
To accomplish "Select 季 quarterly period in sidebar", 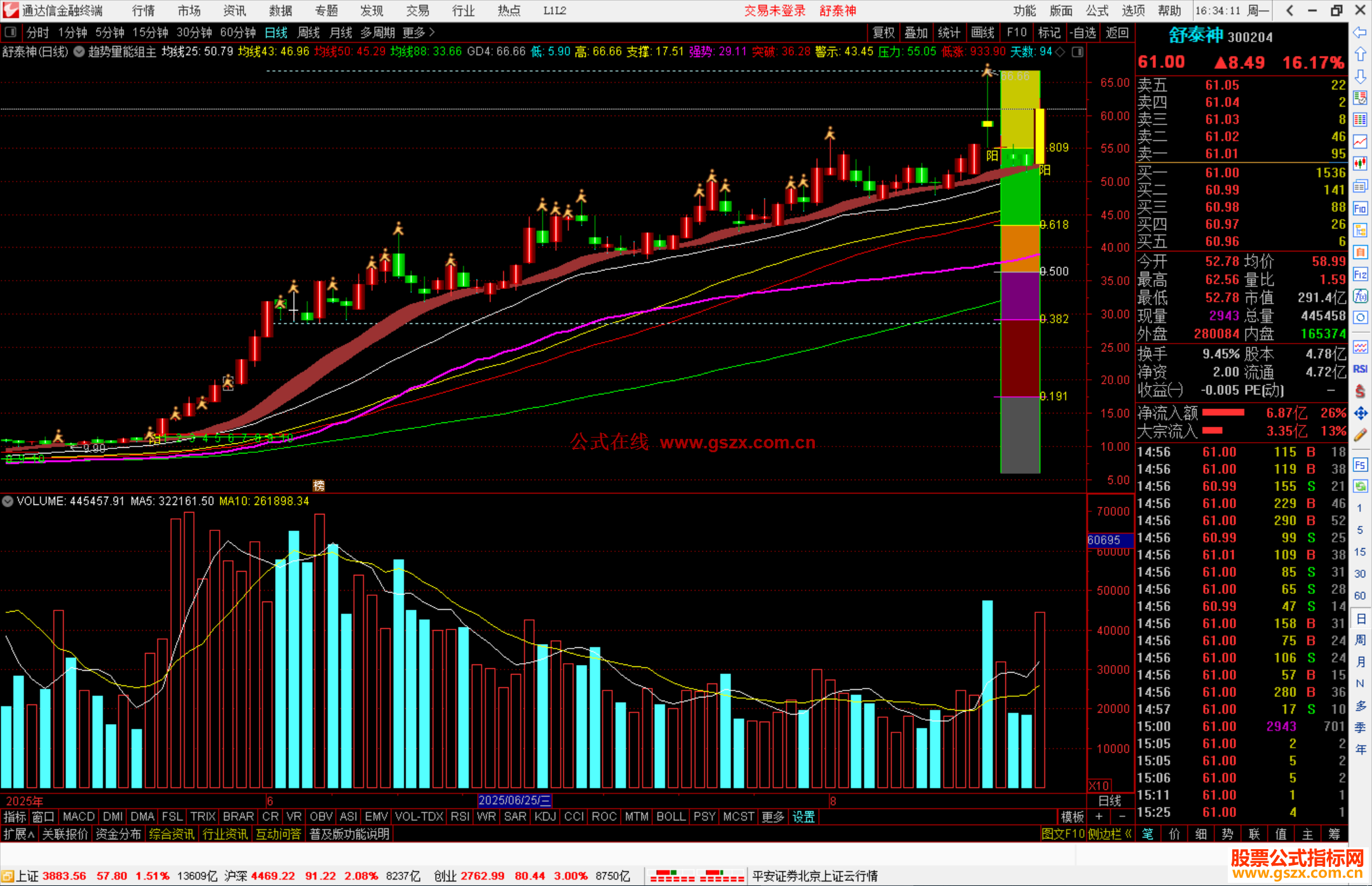I will click(x=1360, y=727).
